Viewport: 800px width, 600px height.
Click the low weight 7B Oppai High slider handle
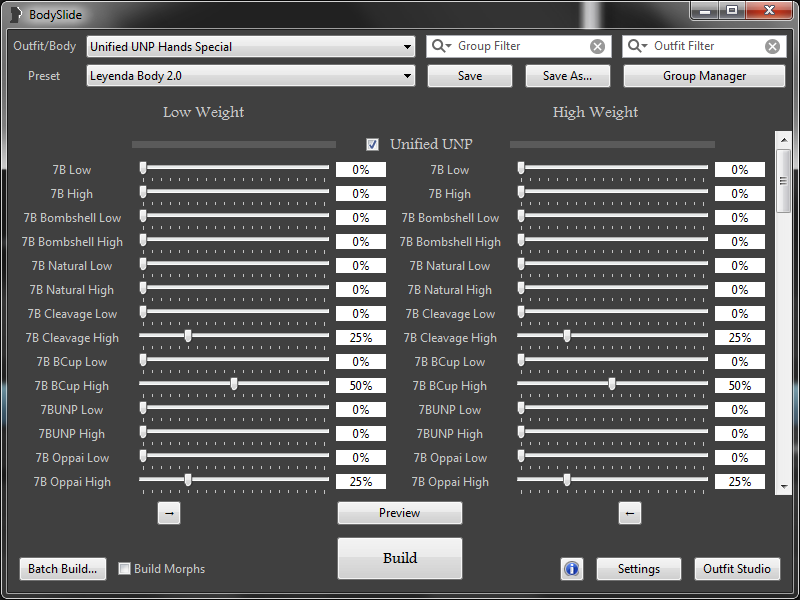[188, 480]
